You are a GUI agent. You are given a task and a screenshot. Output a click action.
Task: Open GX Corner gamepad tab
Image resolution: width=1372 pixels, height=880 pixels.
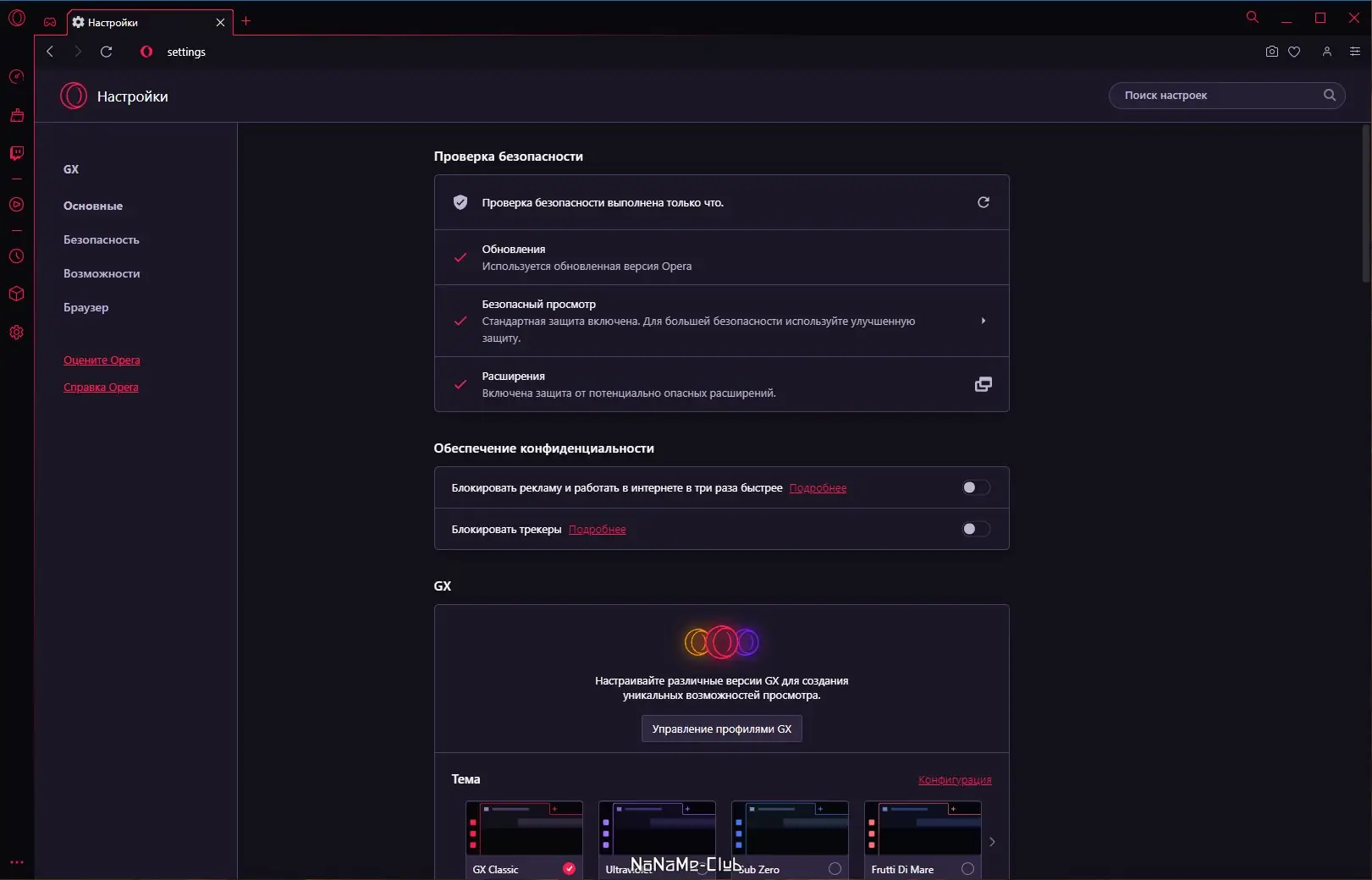(x=50, y=22)
